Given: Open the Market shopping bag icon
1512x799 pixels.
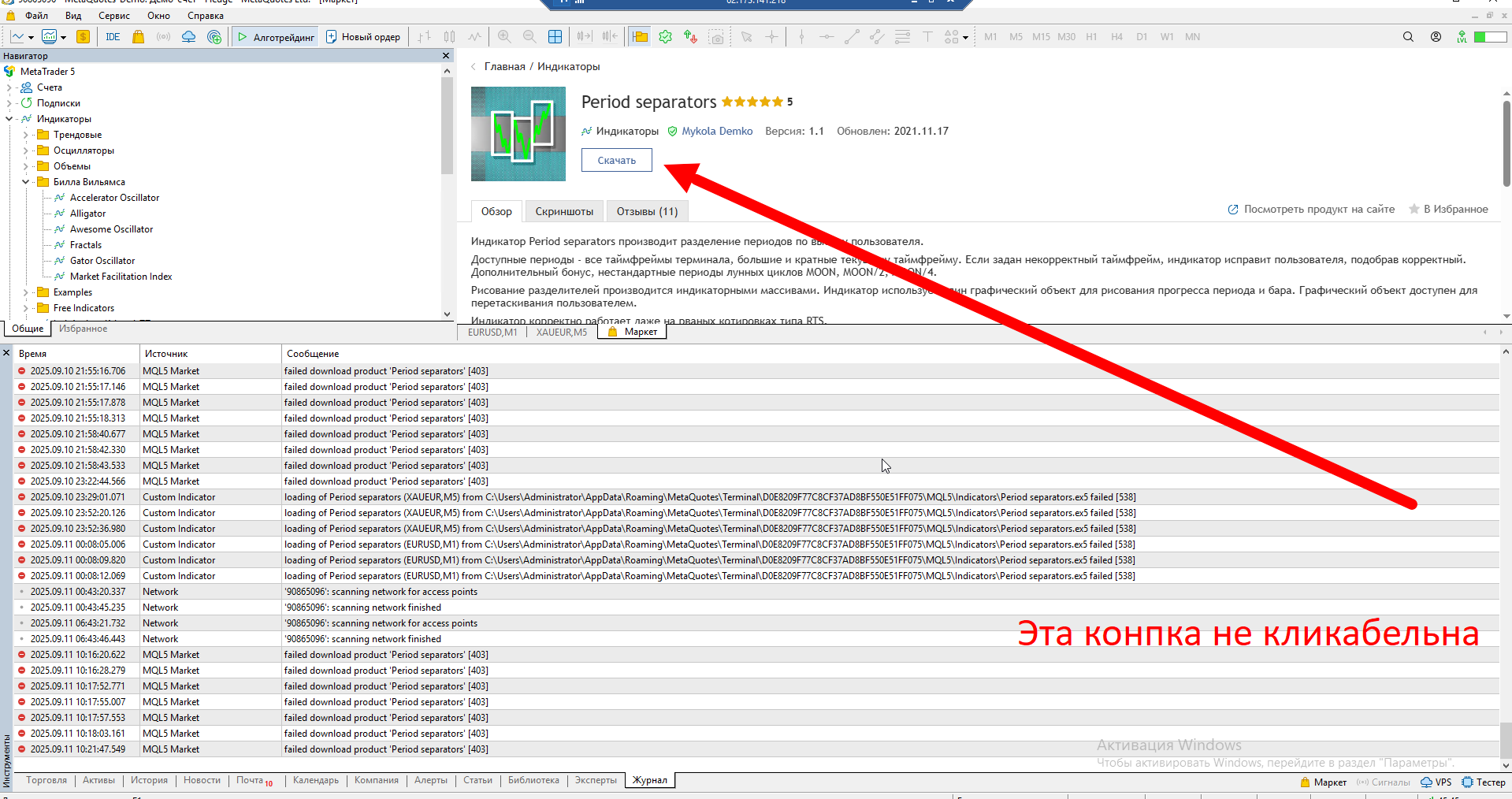Looking at the screenshot, I should pyautogui.click(x=139, y=36).
